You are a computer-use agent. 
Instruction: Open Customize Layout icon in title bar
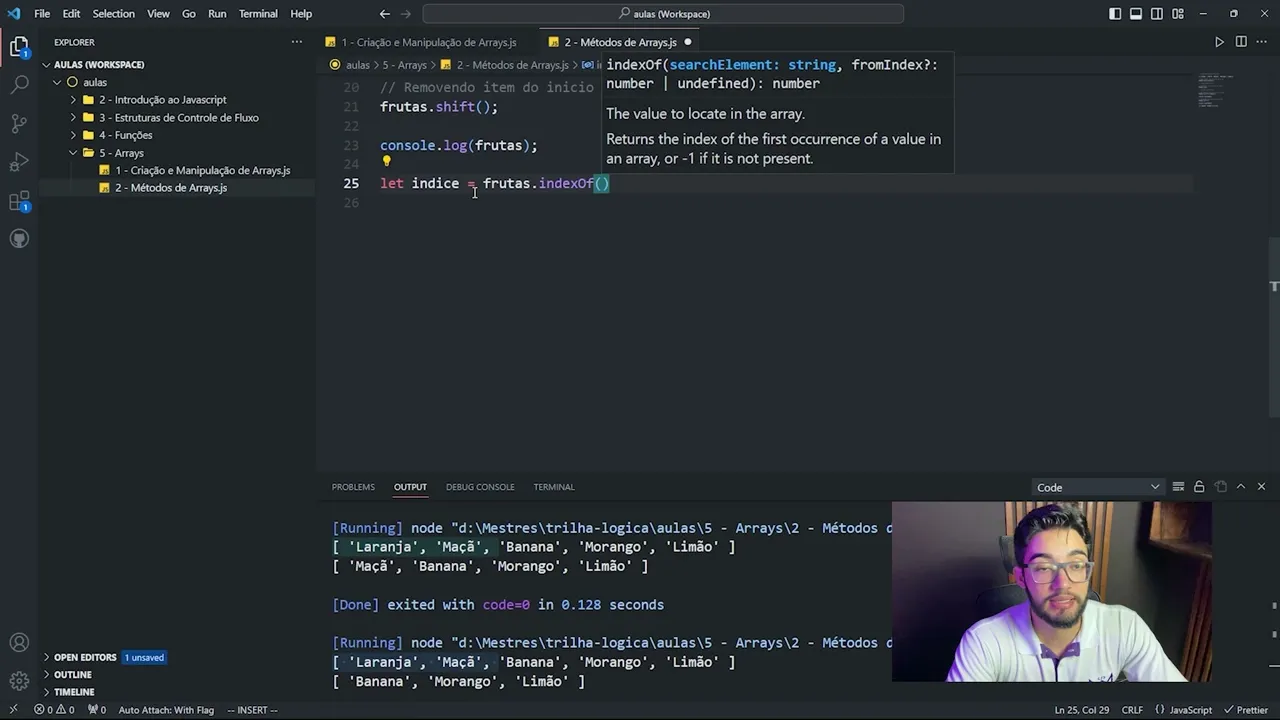click(1178, 14)
